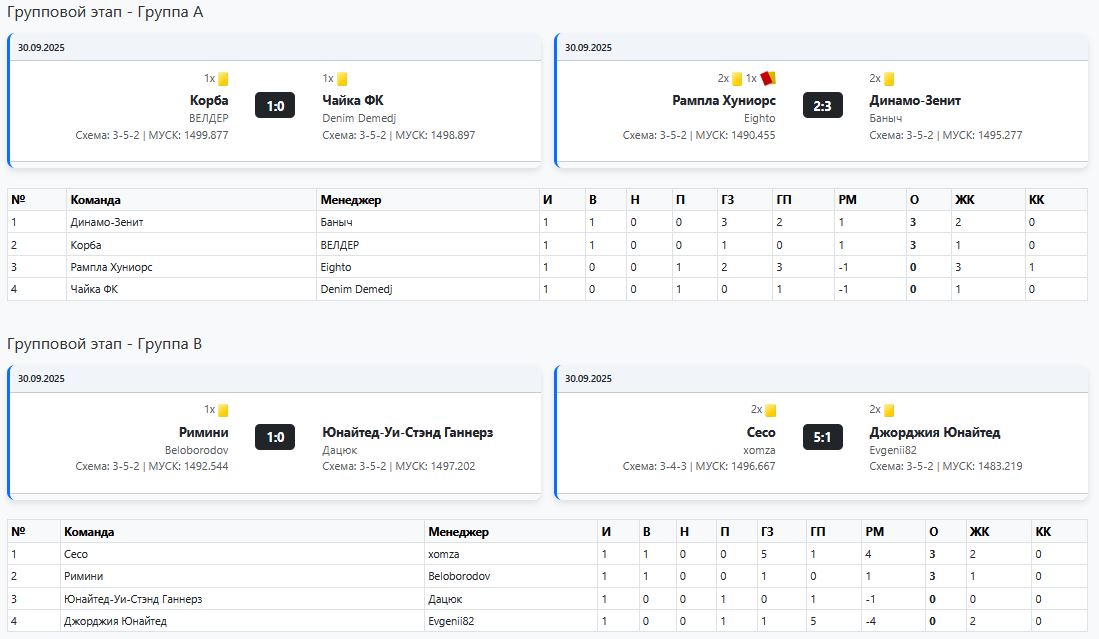Click Римини's yellow card icon

(x=223, y=410)
